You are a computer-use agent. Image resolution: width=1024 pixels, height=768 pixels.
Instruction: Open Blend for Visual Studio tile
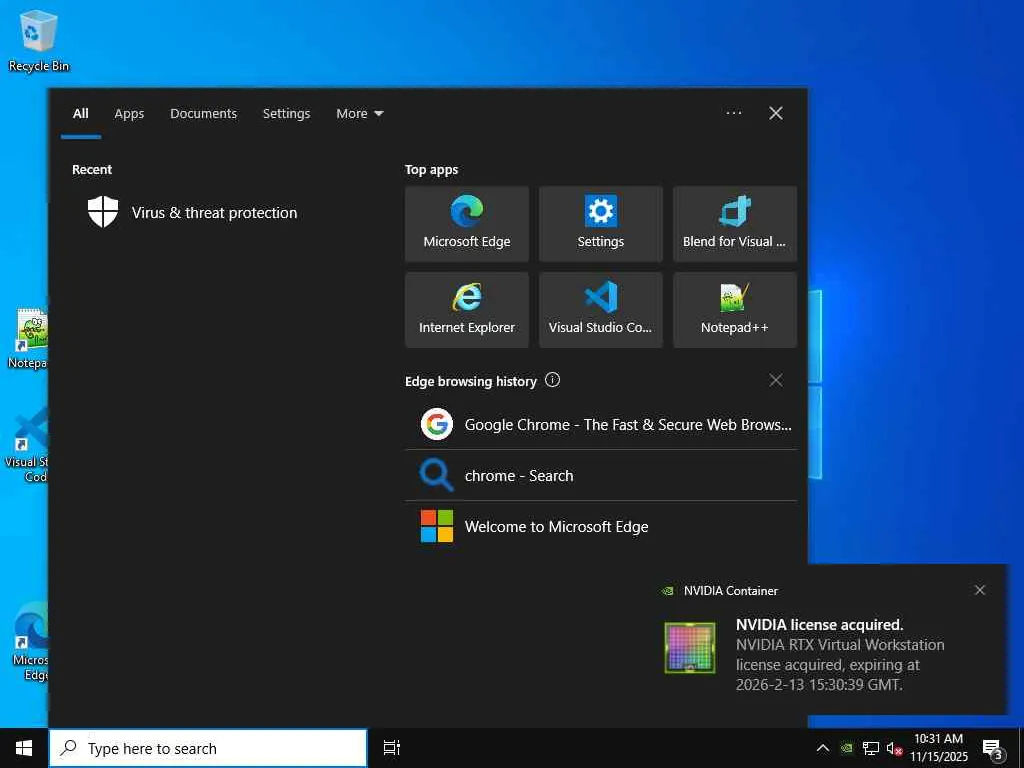tap(734, 223)
